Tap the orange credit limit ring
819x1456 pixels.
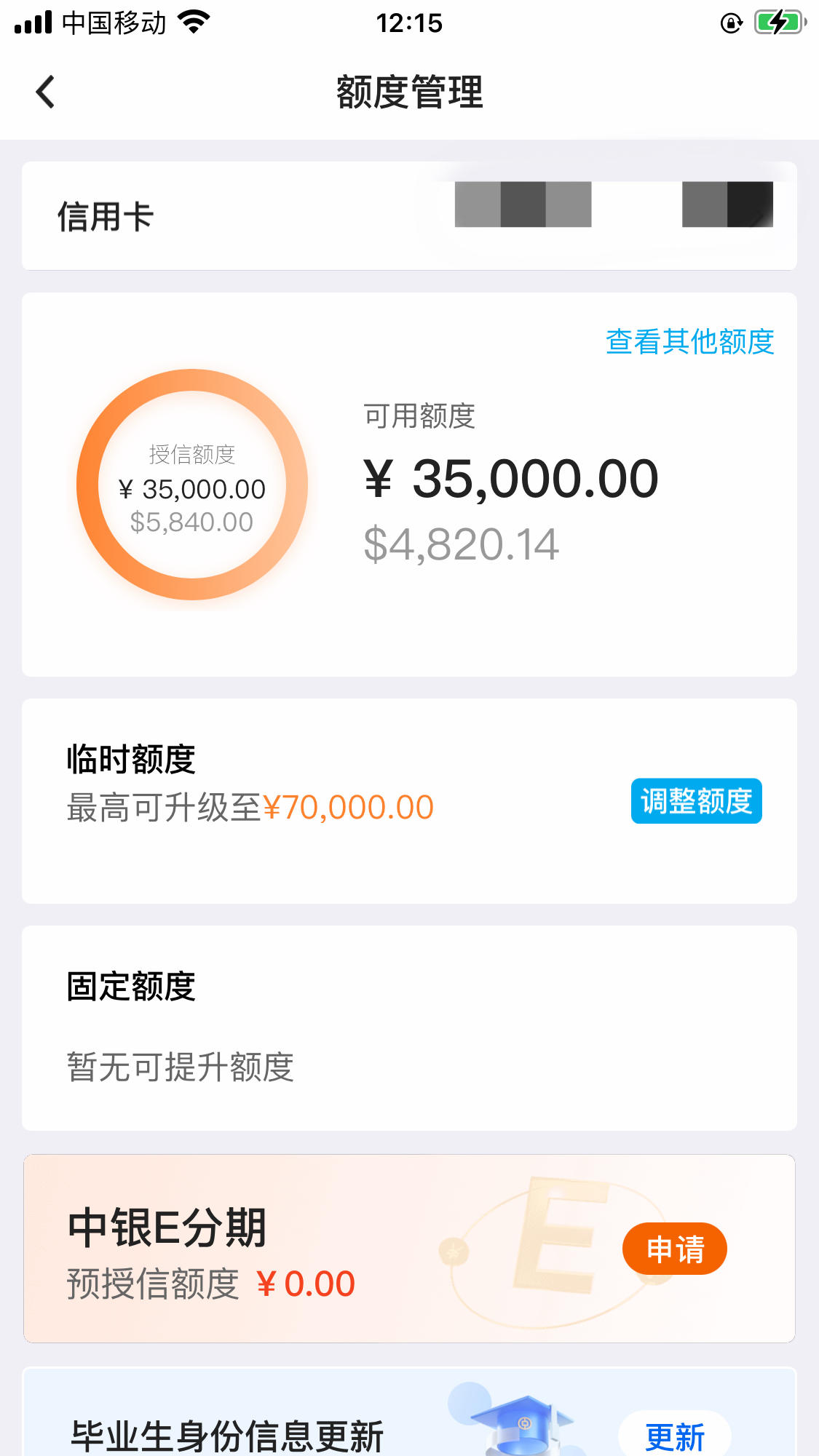coord(192,485)
